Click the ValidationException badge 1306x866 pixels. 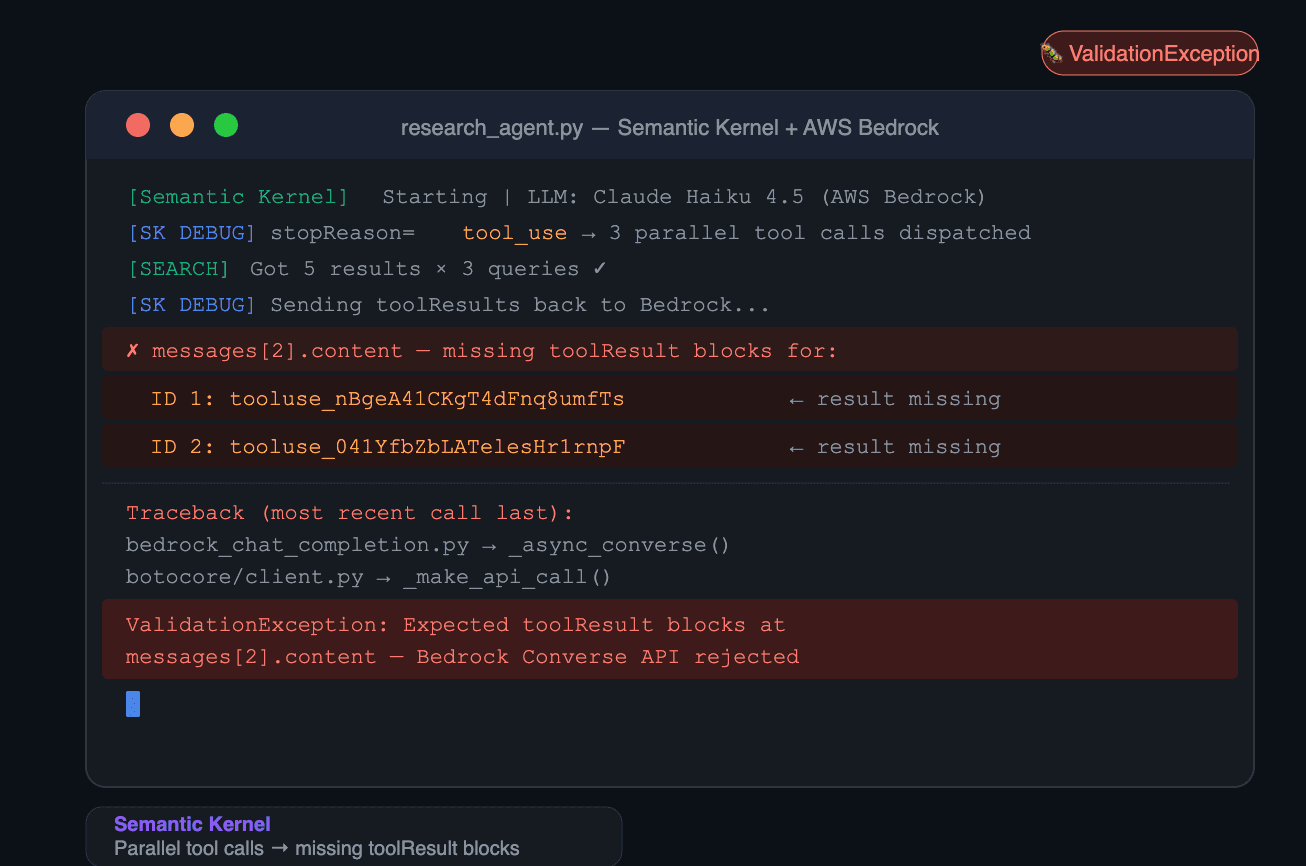click(x=1150, y=53)
